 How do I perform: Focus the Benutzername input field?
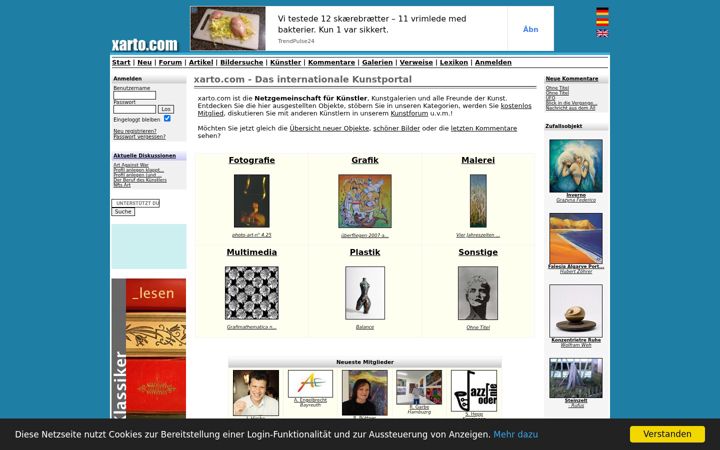(135, 95)
